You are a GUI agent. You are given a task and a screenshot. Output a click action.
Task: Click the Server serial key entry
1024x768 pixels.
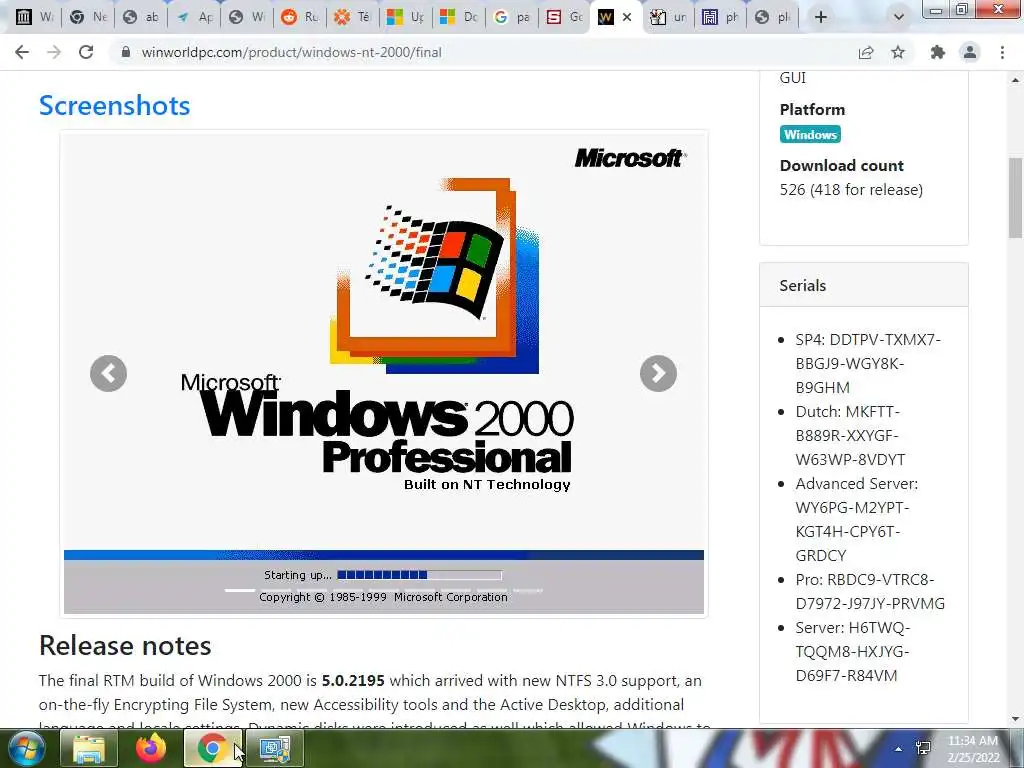point(853,651)
